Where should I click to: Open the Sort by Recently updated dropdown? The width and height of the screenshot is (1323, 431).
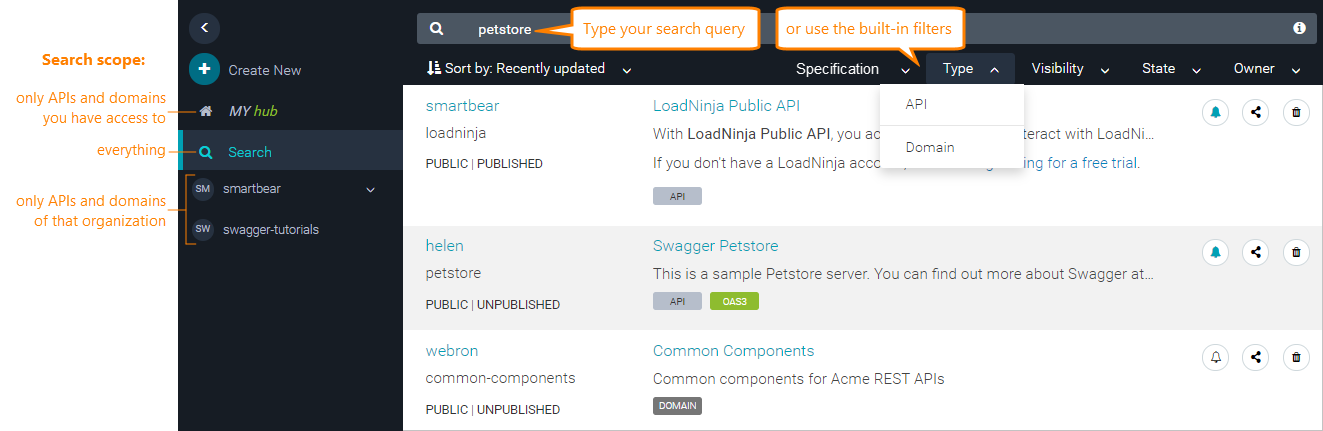529,69
